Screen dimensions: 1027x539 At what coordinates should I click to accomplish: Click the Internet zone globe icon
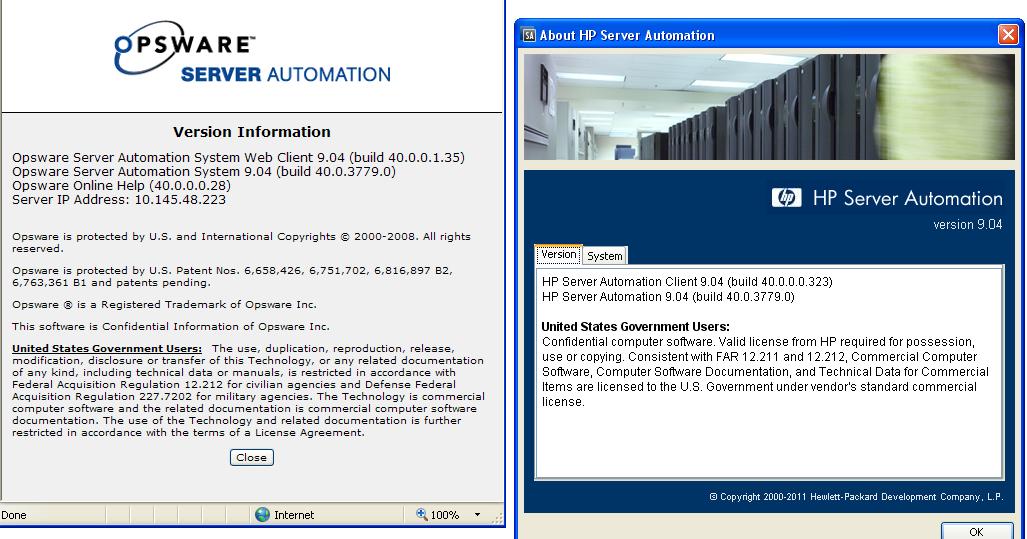263,515
